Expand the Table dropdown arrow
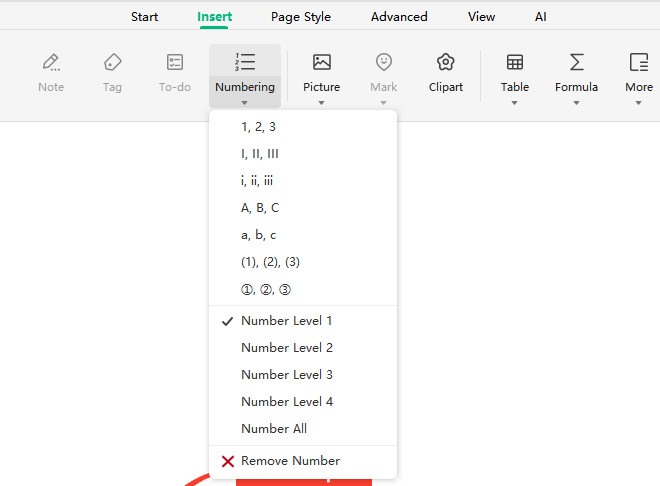660x486 pixels. pyautogui.click(x=515, y=102)
